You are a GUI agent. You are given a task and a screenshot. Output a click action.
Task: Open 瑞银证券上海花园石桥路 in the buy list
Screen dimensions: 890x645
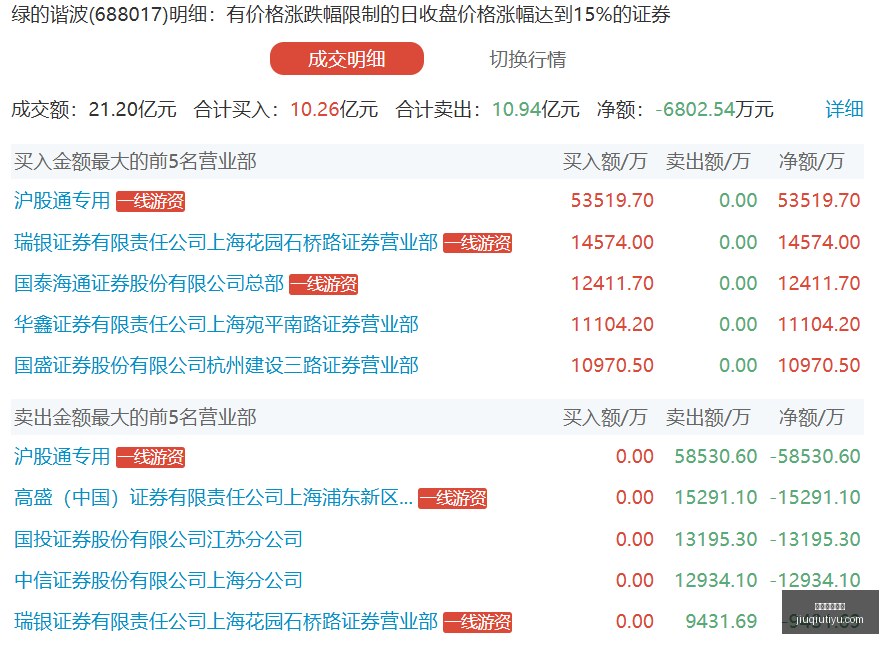tap(226, 242)
